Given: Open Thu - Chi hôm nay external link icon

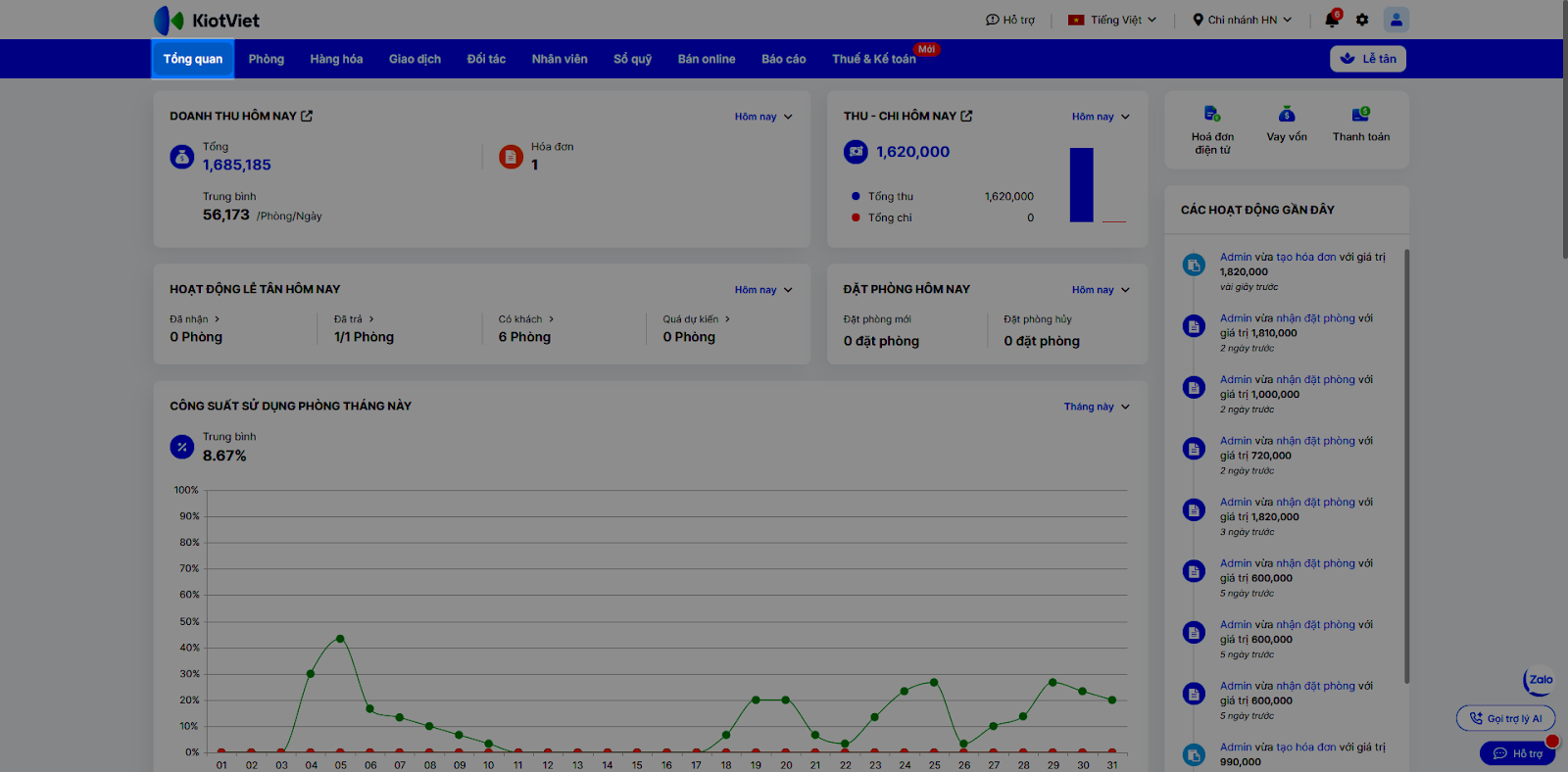Looking at the screenshot, I should [966, 116].
